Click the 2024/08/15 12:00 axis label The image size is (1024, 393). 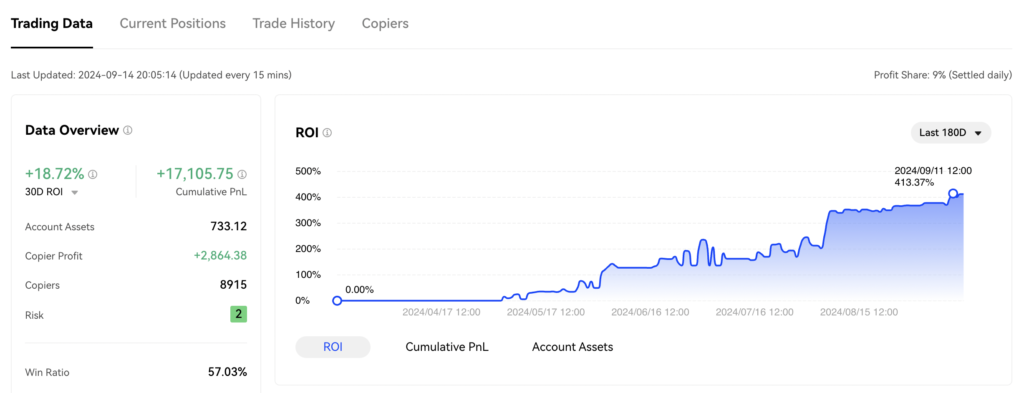[859, 312]
